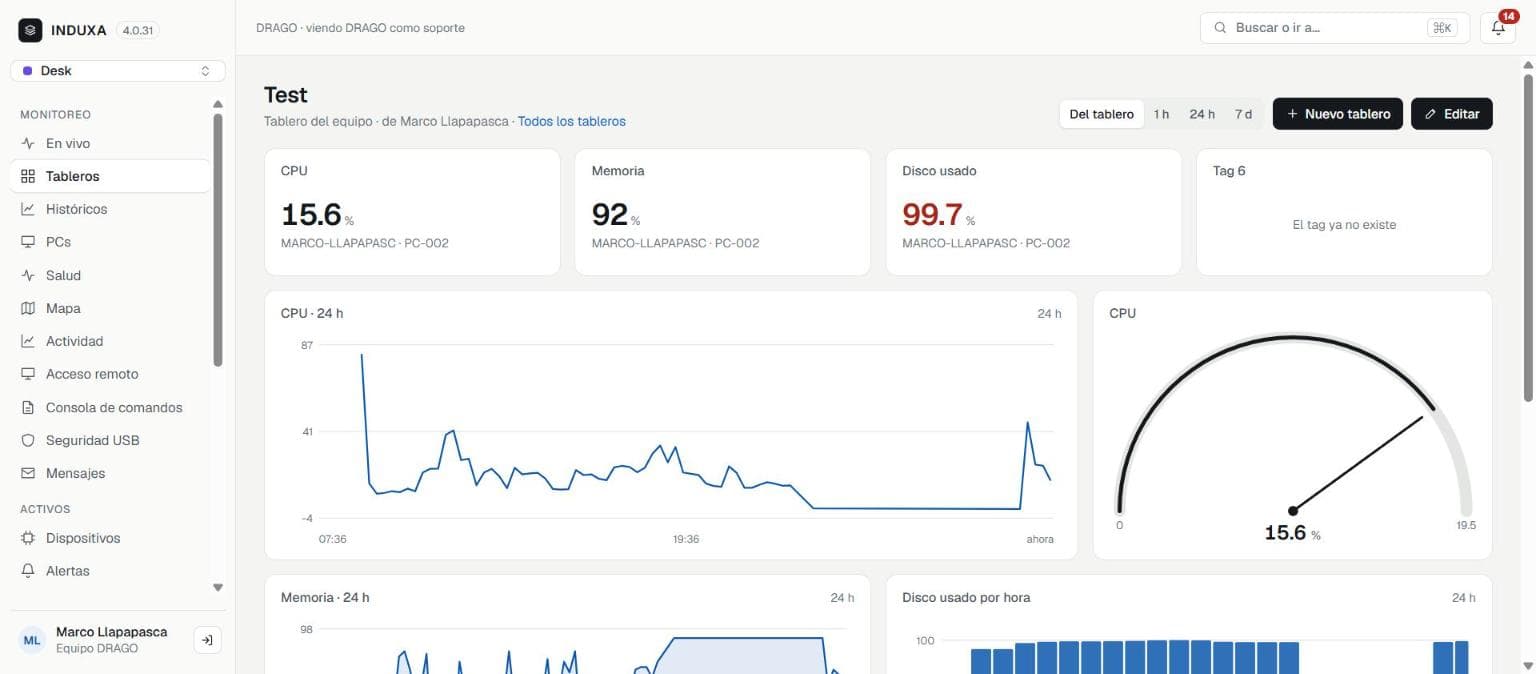Click the CPU 15.6 % stat card
Screen dimensions: 1536x674
(412, 212)
